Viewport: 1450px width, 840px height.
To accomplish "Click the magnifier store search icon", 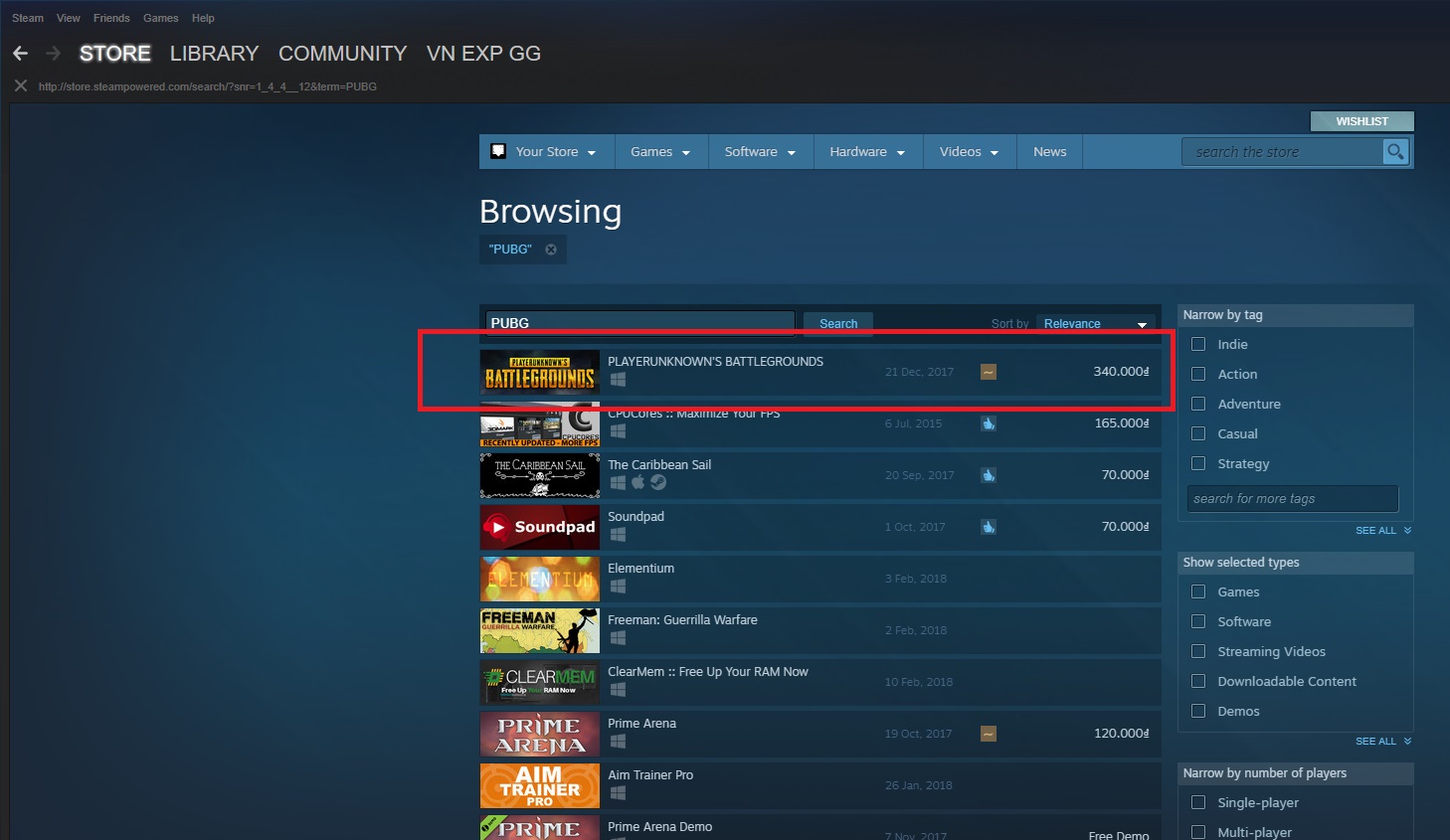I will (1396, 152).
